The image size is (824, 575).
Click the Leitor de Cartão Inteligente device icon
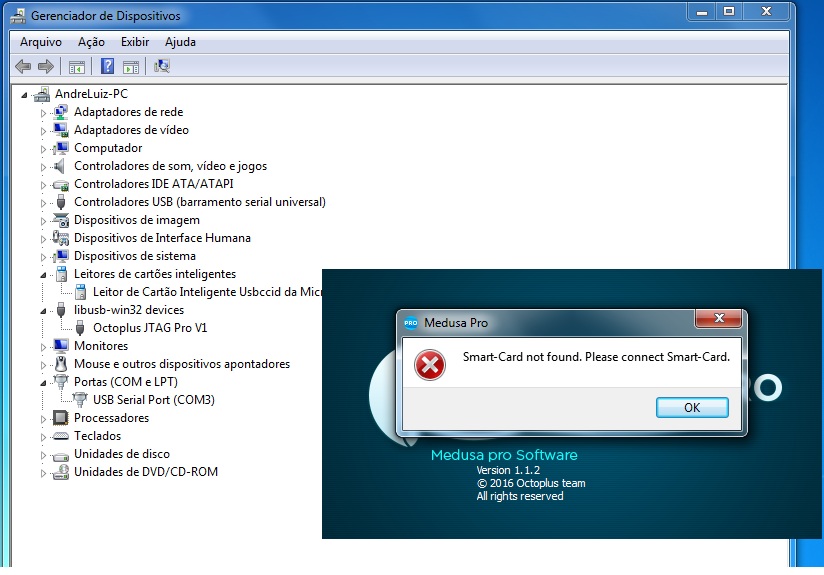81,292
